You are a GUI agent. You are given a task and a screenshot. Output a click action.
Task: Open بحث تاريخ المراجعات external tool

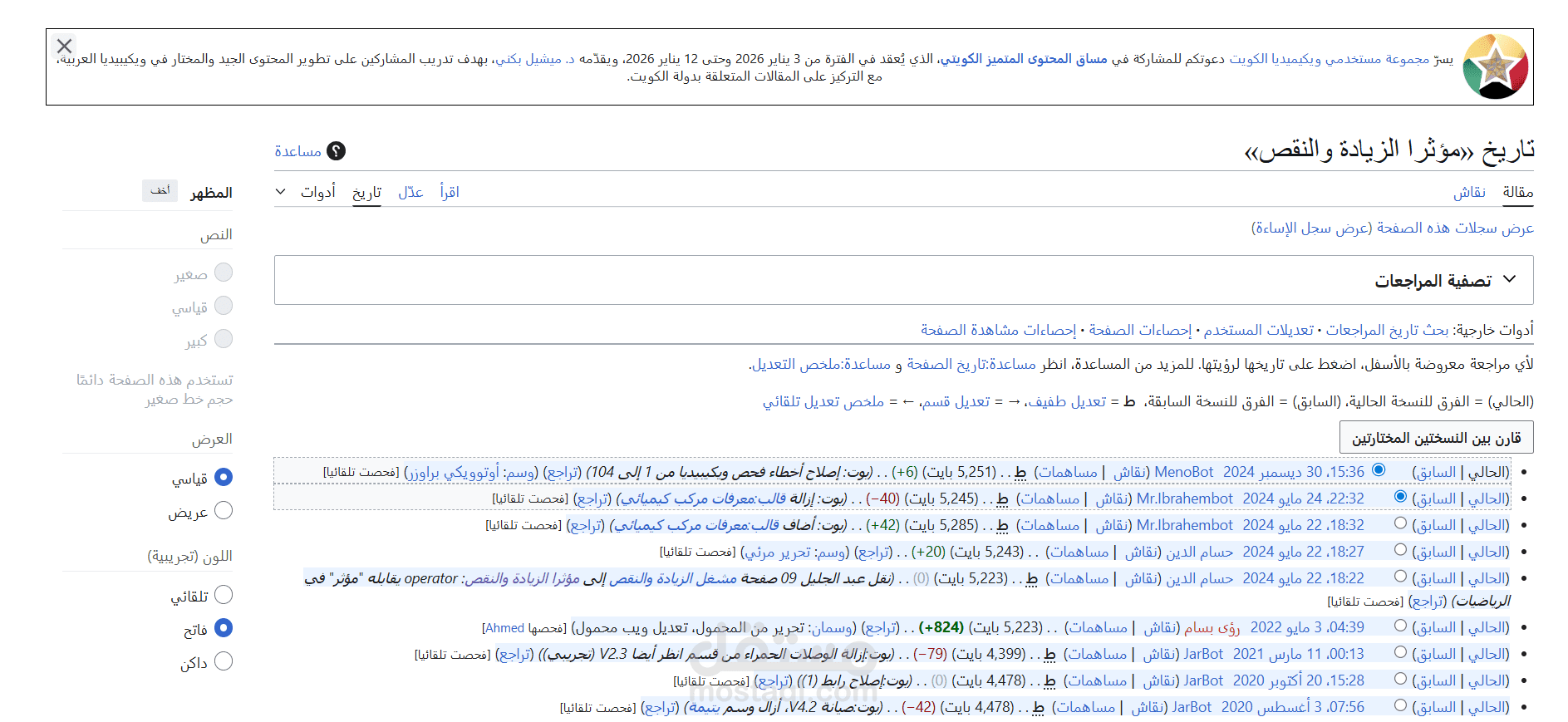[x=1387, y=330]
